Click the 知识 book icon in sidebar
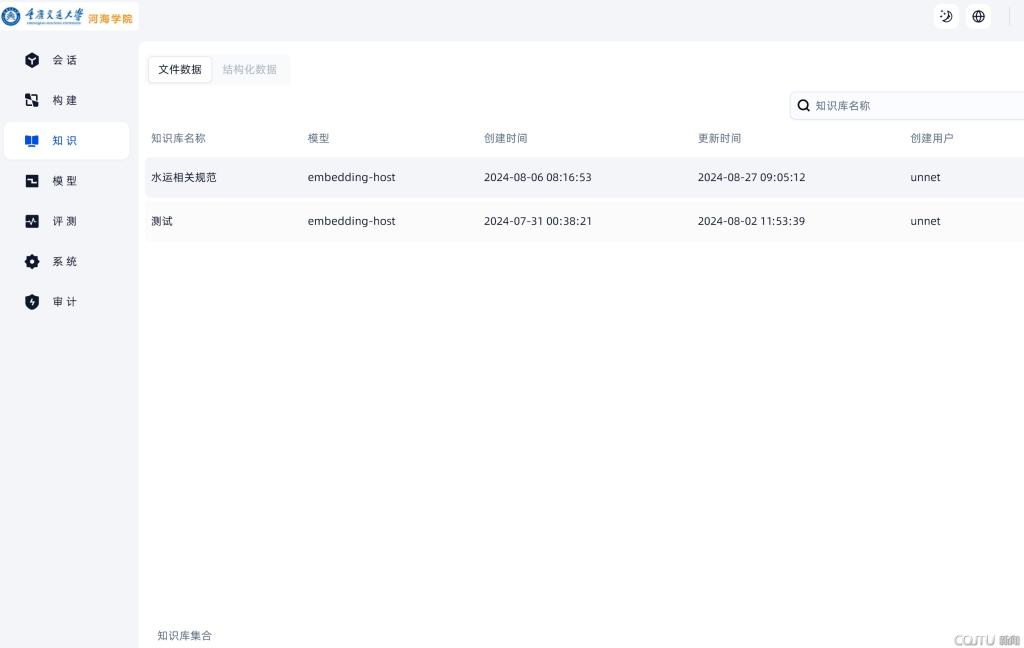 click(x=32, y=141)
